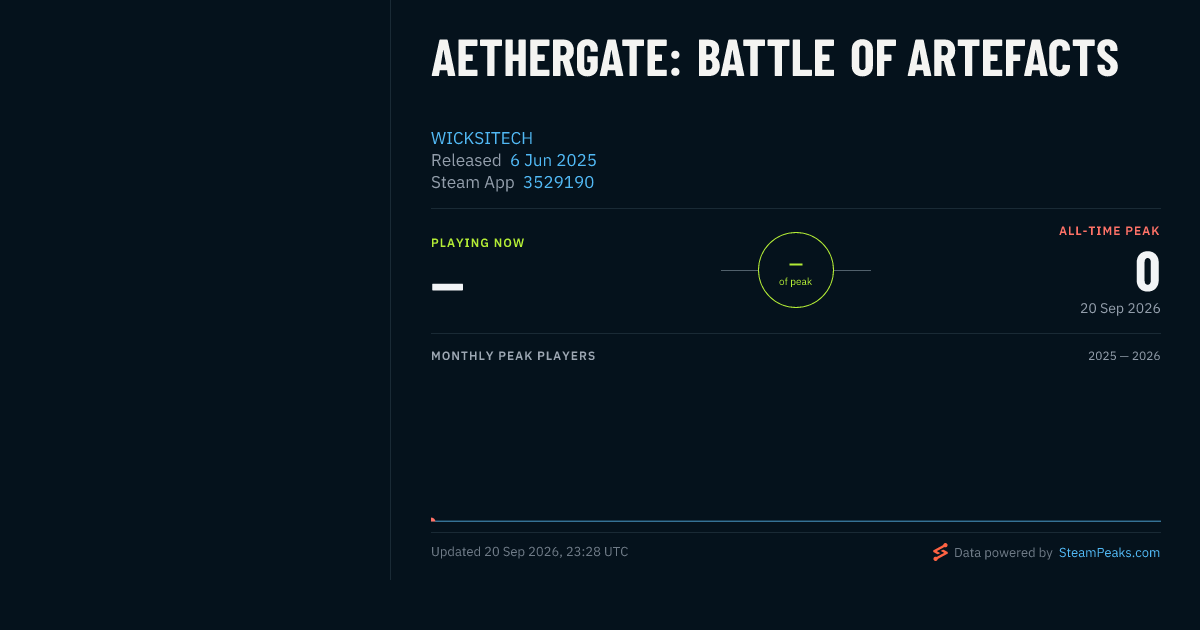Image resolution: width=1200 pixels, height=630 pixels.
Task: Click the 'Steam App' label
Action: 473,182
